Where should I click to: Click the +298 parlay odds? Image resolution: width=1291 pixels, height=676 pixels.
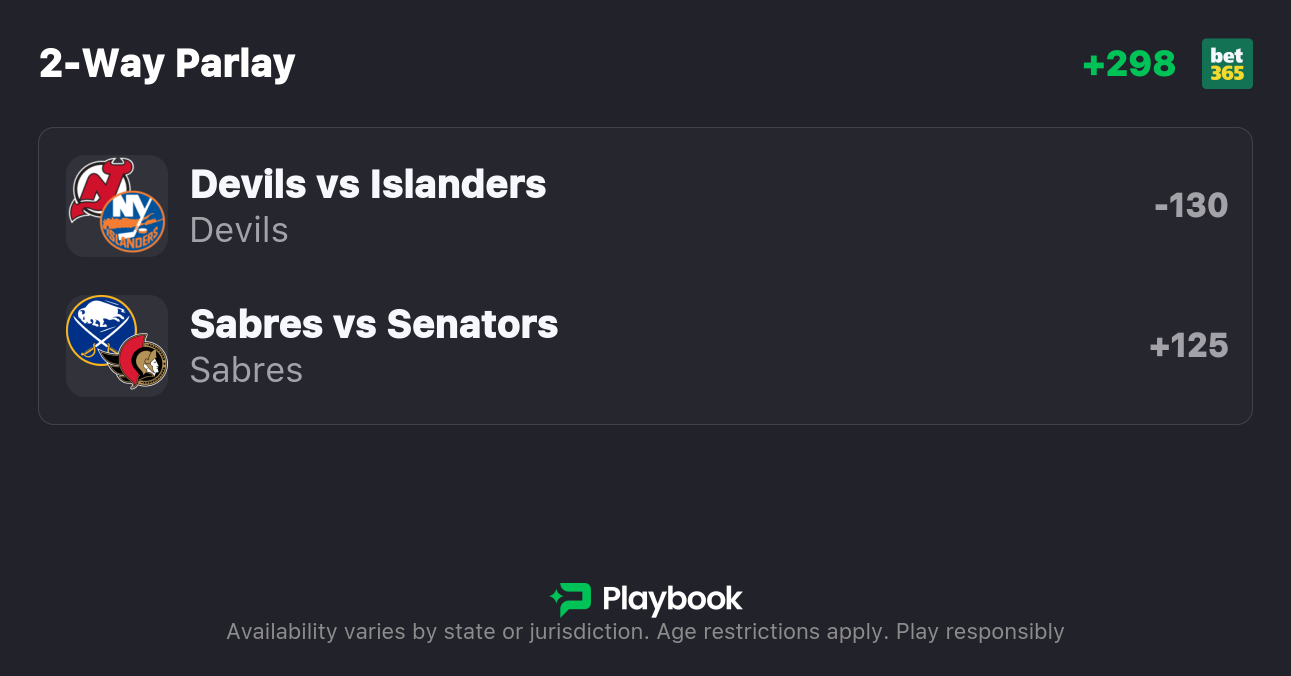click(x=1129, y=64)
